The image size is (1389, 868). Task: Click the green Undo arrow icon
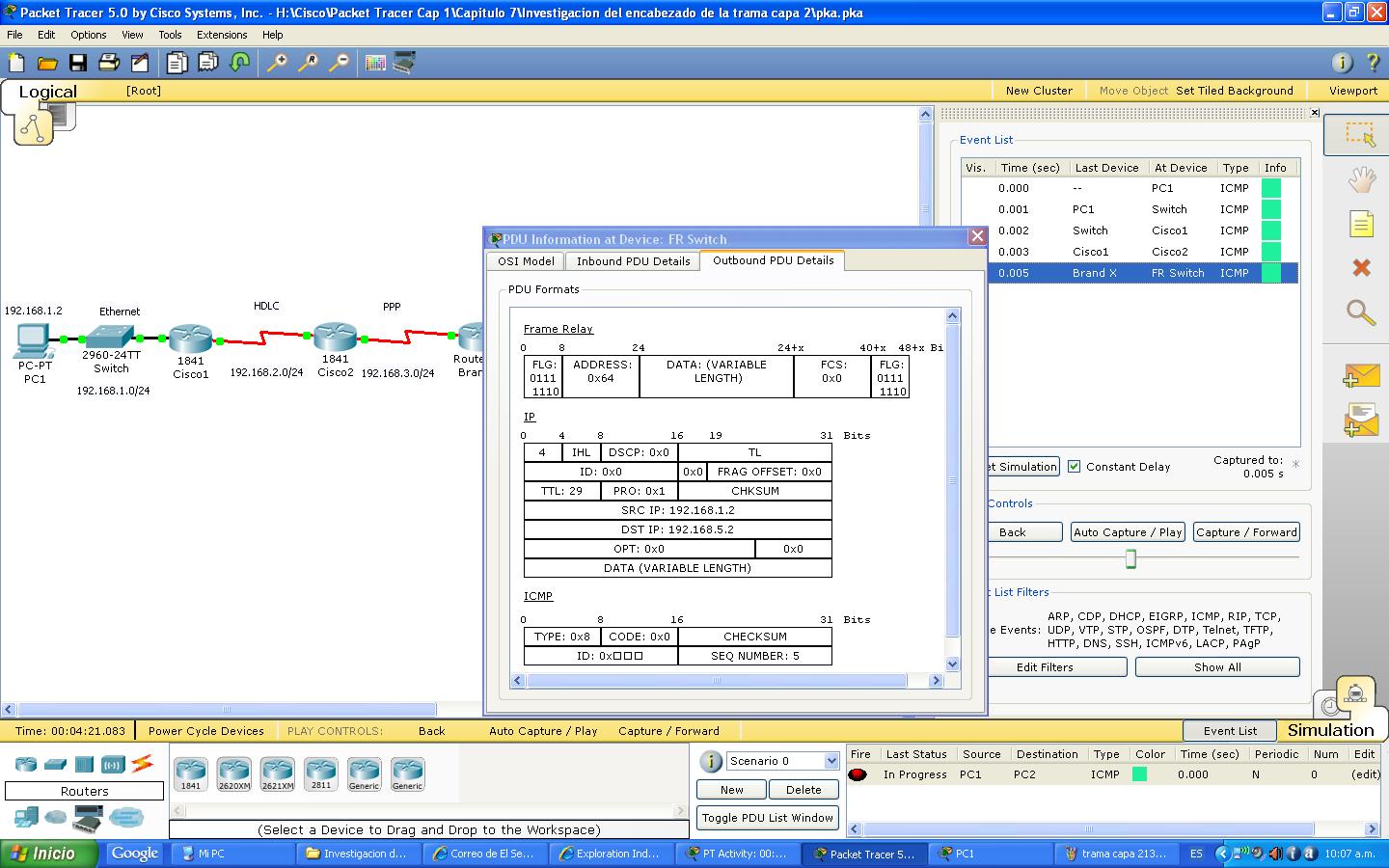tap(240, 63)
